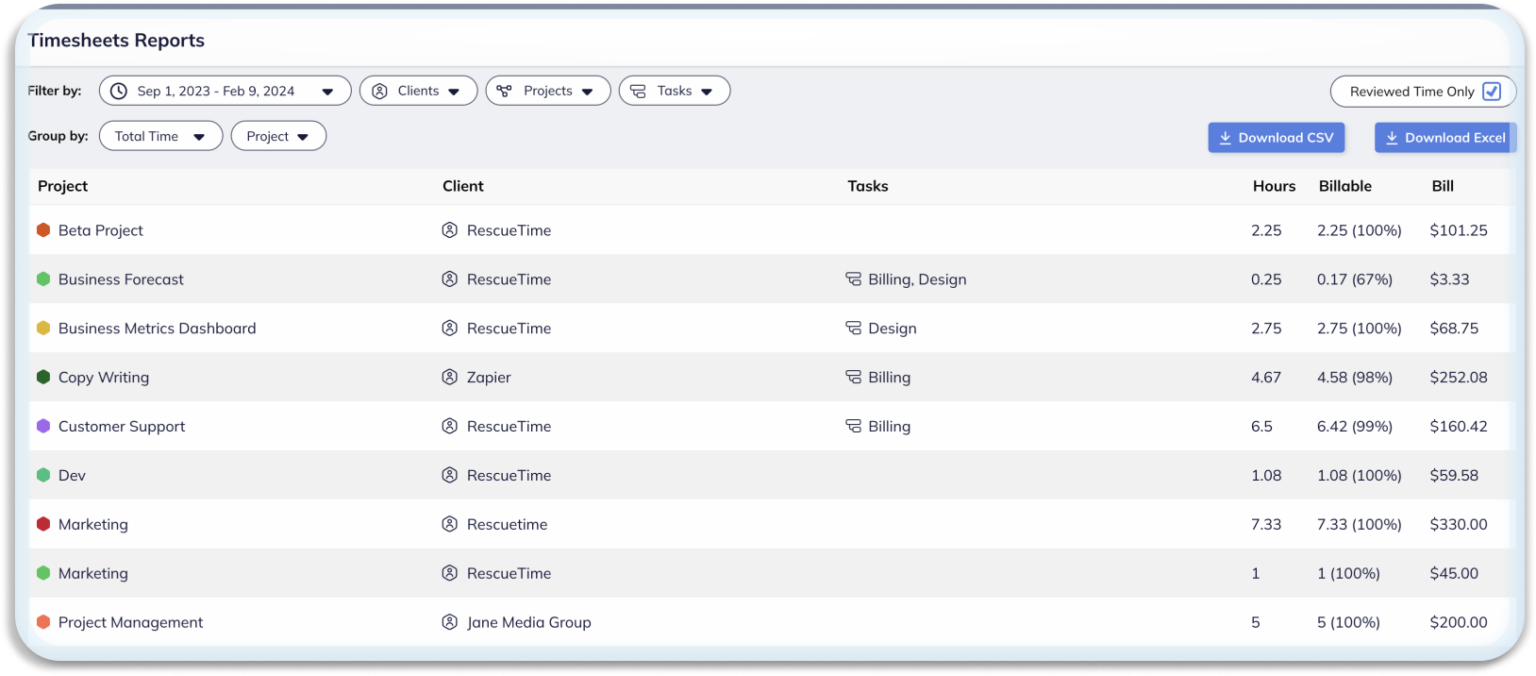Click the Download Excel button
Screen dimensions: 1536x676
1445,137
